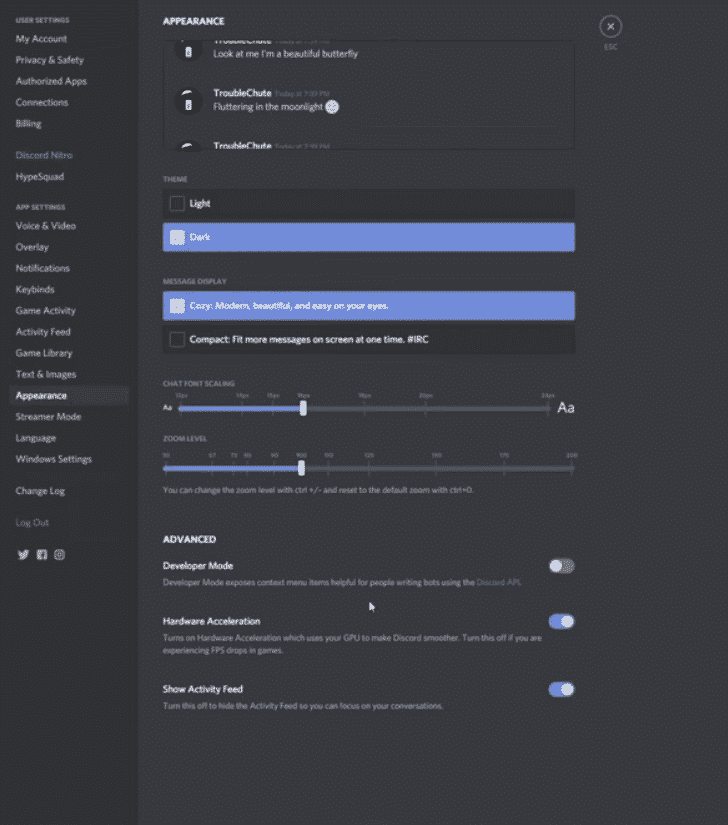The width and height of the screenshot is (728, 825).
Task: Click Log Out in sidebar
Action: point(32,523)
